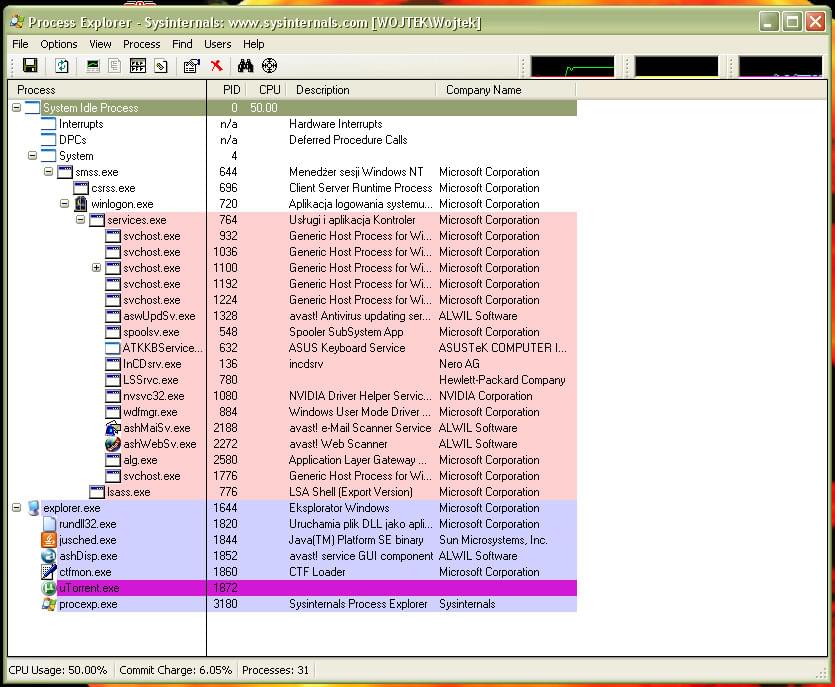
Task: Open the File menu
Action: click(x=20, y=44)
